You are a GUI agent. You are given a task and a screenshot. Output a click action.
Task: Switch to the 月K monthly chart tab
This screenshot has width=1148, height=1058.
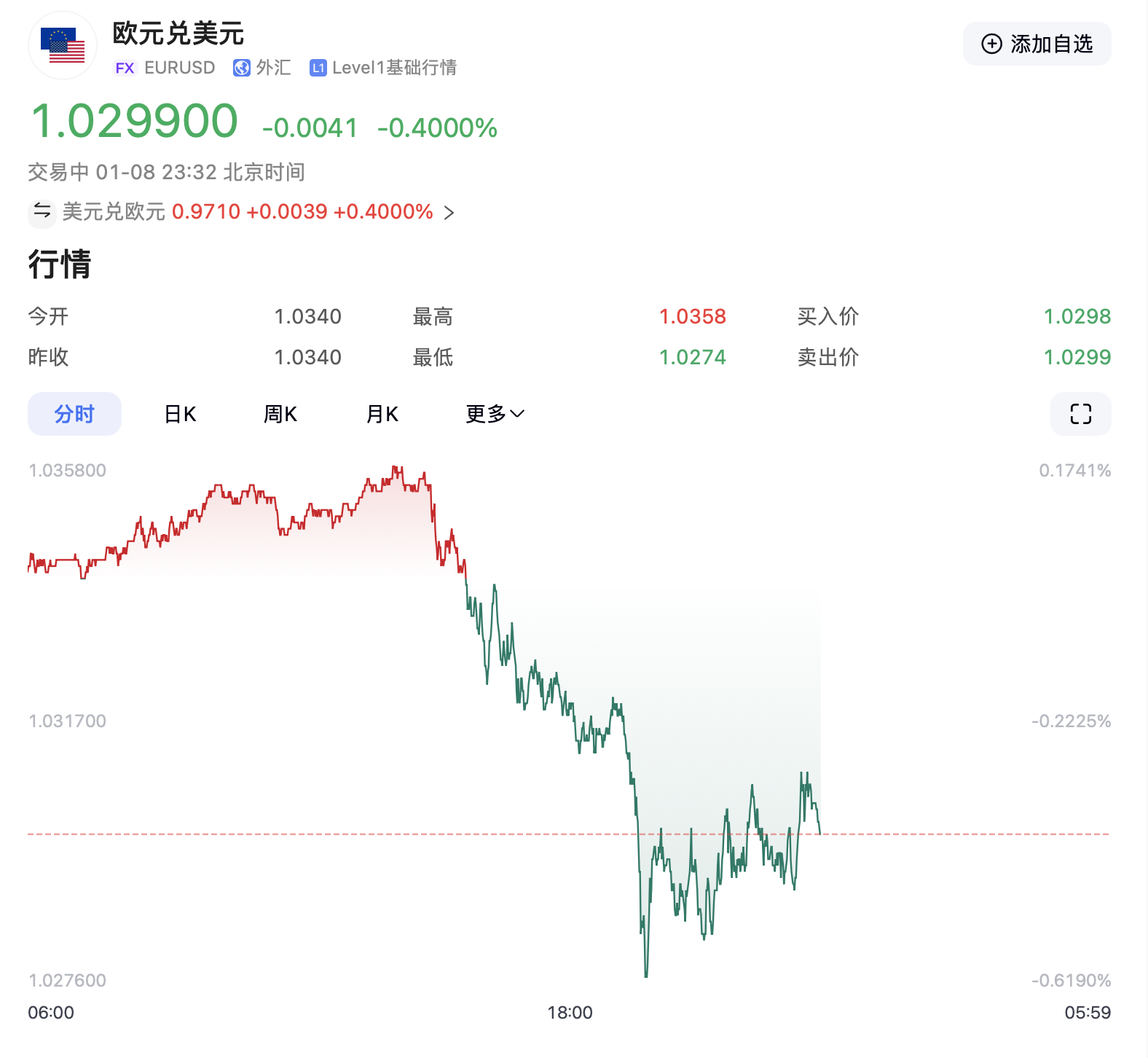pos(382,414)
